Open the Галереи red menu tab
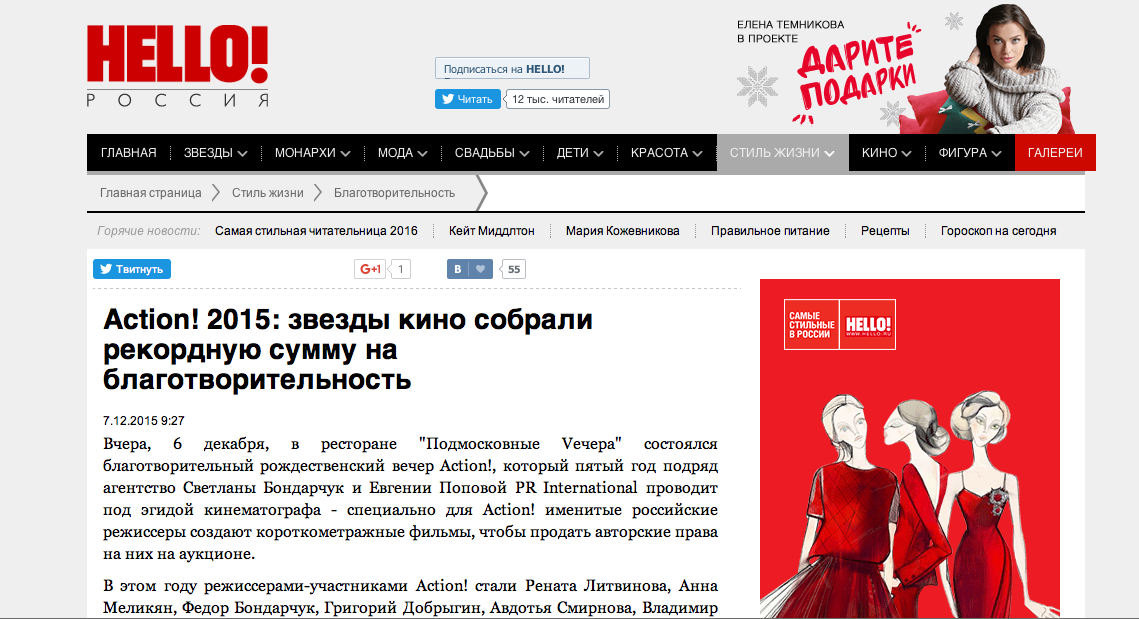The image size is (1139, 619). point(1055,153)
